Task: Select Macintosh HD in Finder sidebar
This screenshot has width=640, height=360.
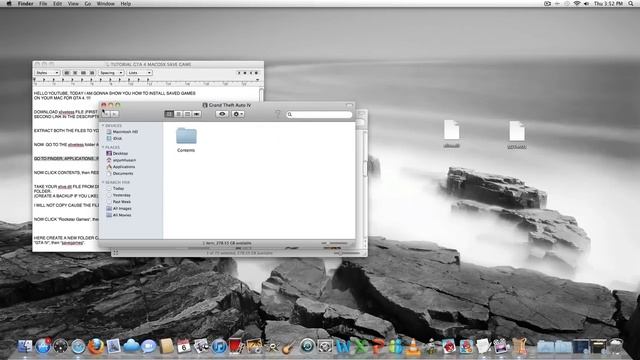Action: (122, 132)
